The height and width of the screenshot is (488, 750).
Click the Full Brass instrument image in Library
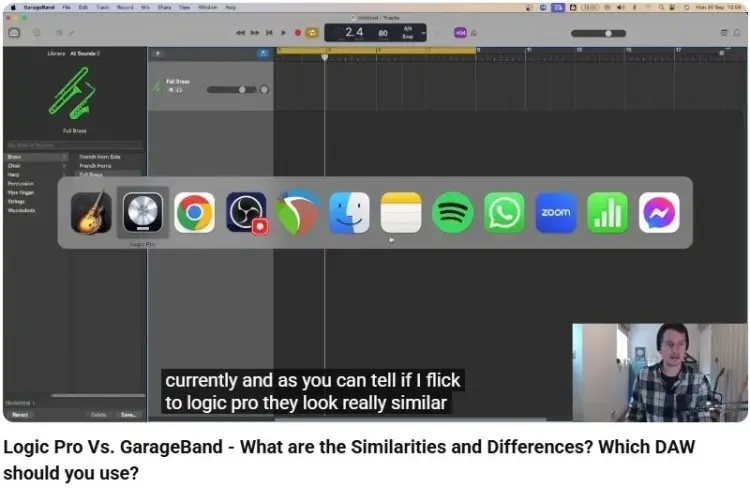point(73,93)
